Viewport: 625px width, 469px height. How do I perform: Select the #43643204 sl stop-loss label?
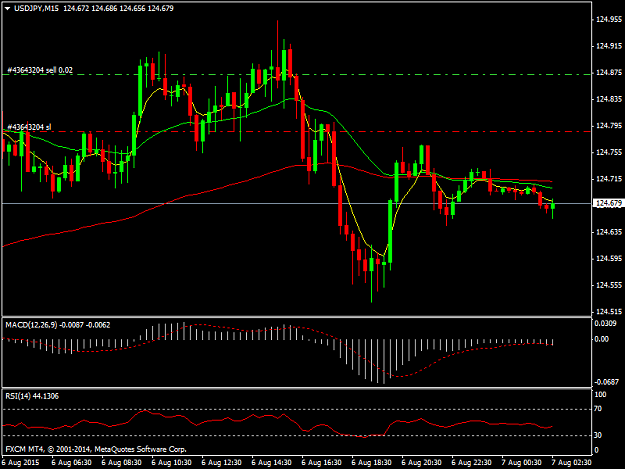point(29,127)
